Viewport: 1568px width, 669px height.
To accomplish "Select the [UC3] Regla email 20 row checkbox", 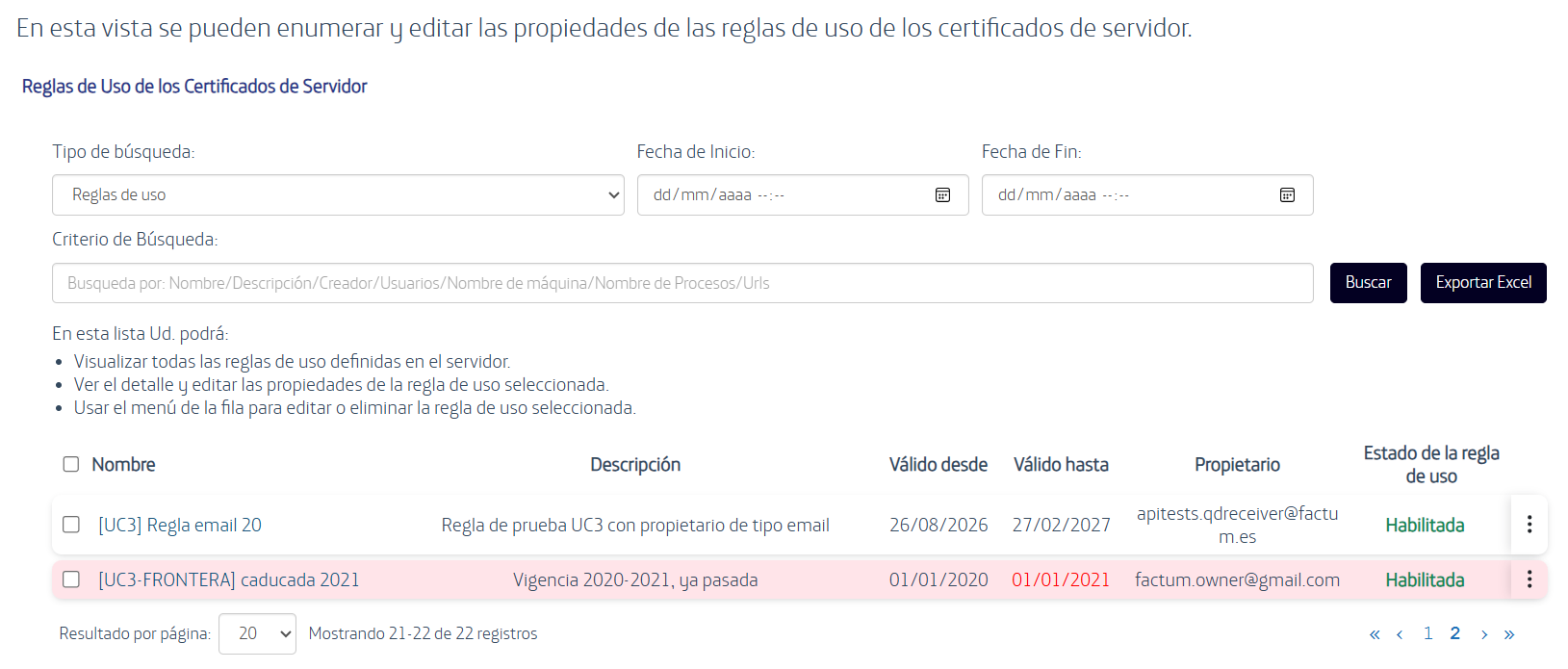I will (71, 525).
